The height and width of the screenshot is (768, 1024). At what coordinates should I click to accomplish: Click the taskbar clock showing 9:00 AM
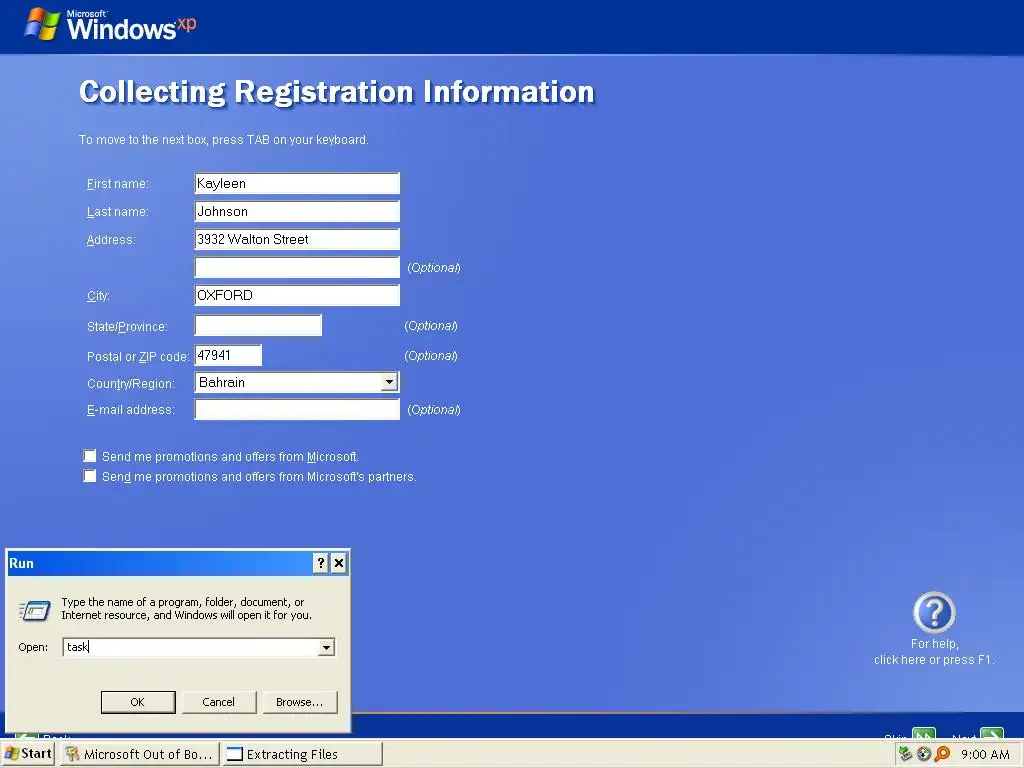click(x=985, y=754)
